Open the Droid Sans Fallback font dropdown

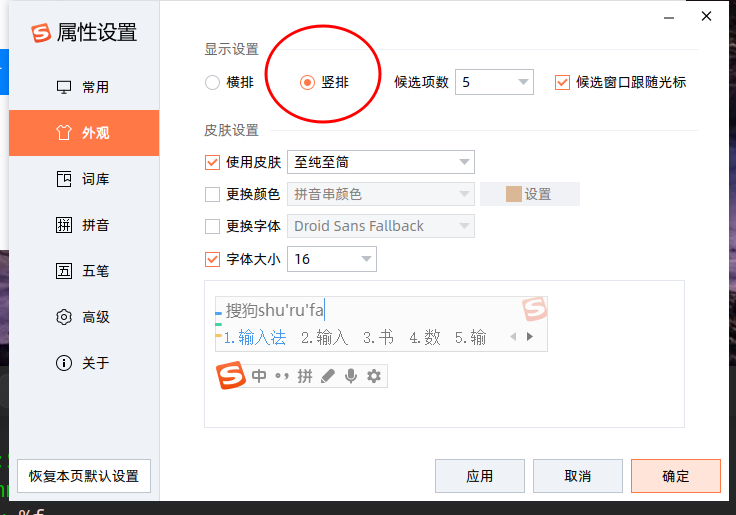click(x=381, y=226)
